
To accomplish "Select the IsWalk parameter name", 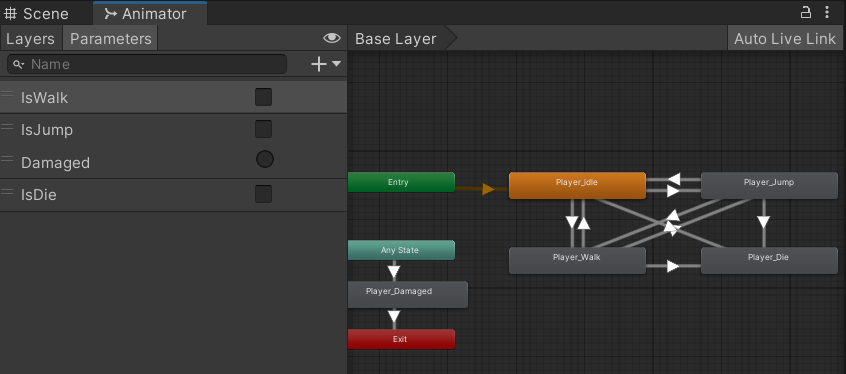I will [x=44, y=98].
